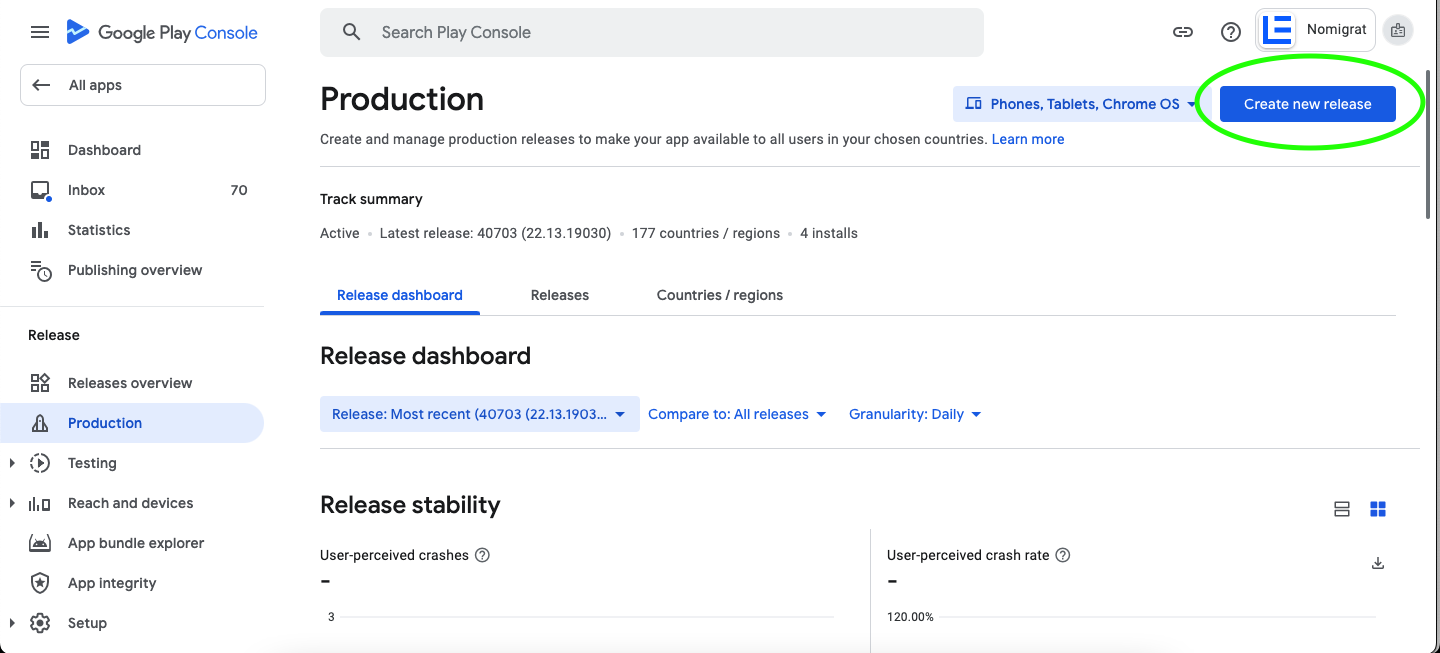This screenshot has width=1440, height=653.
Task: Click the Google Play Console logo
Action: pyautogui.click(x=162, y=32)
